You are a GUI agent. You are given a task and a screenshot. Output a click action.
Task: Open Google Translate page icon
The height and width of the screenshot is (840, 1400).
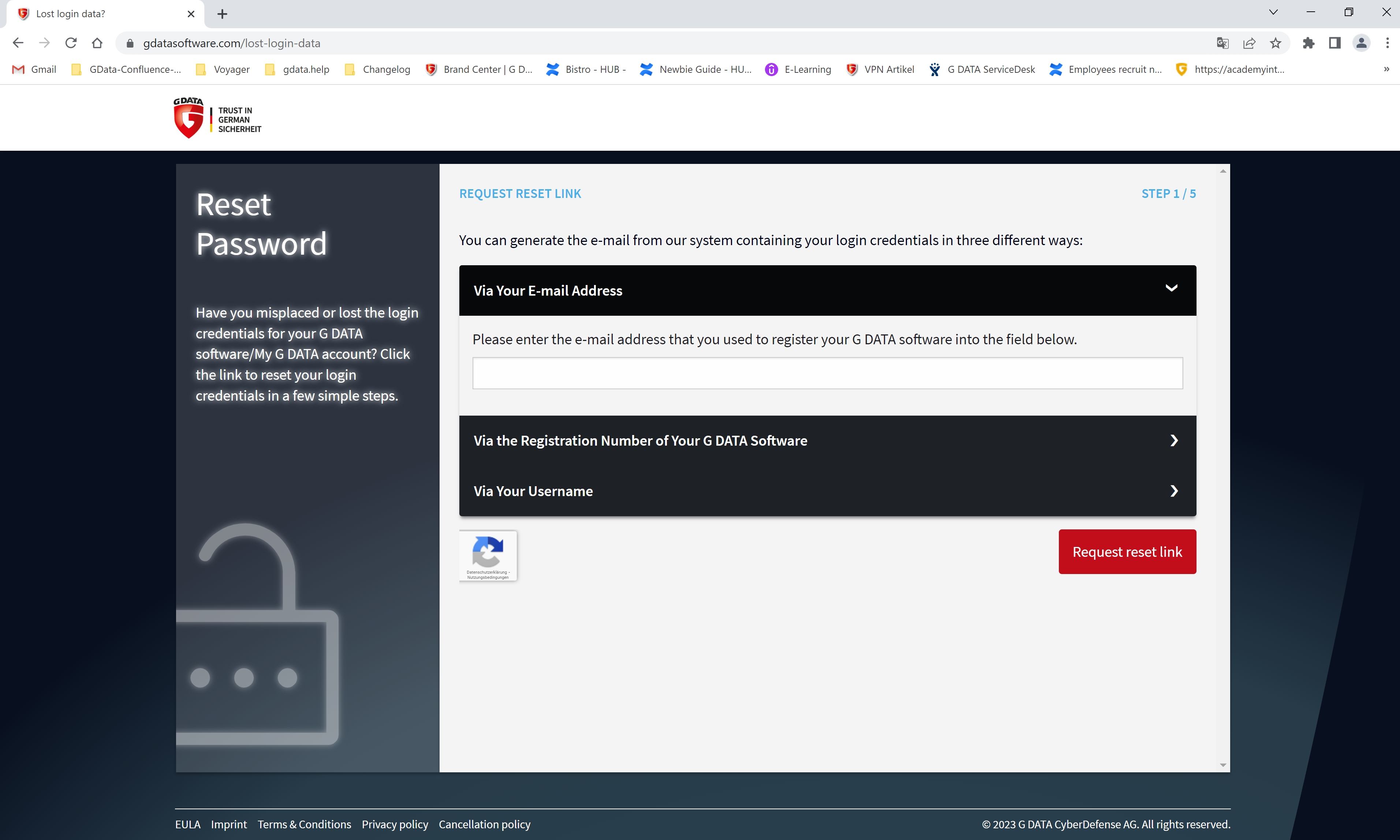pyautogui.click(x=1222, y=43)
